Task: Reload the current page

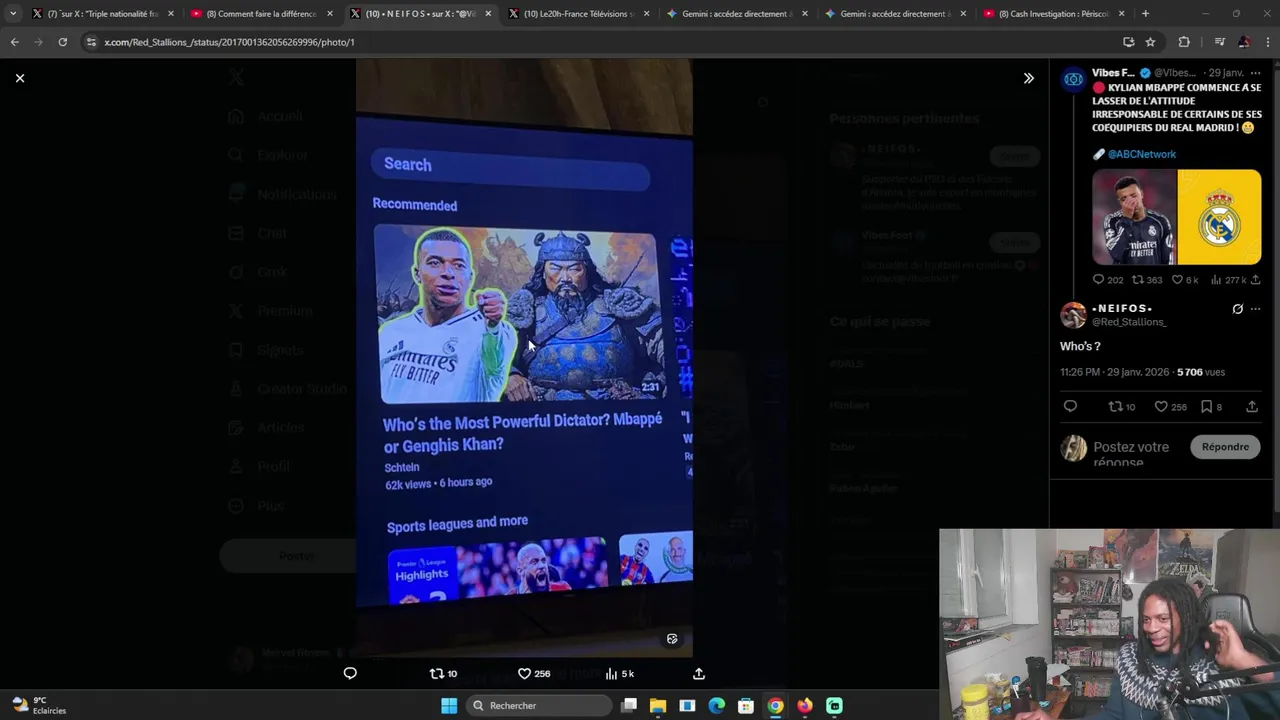Action: click(x=62, y=42)
